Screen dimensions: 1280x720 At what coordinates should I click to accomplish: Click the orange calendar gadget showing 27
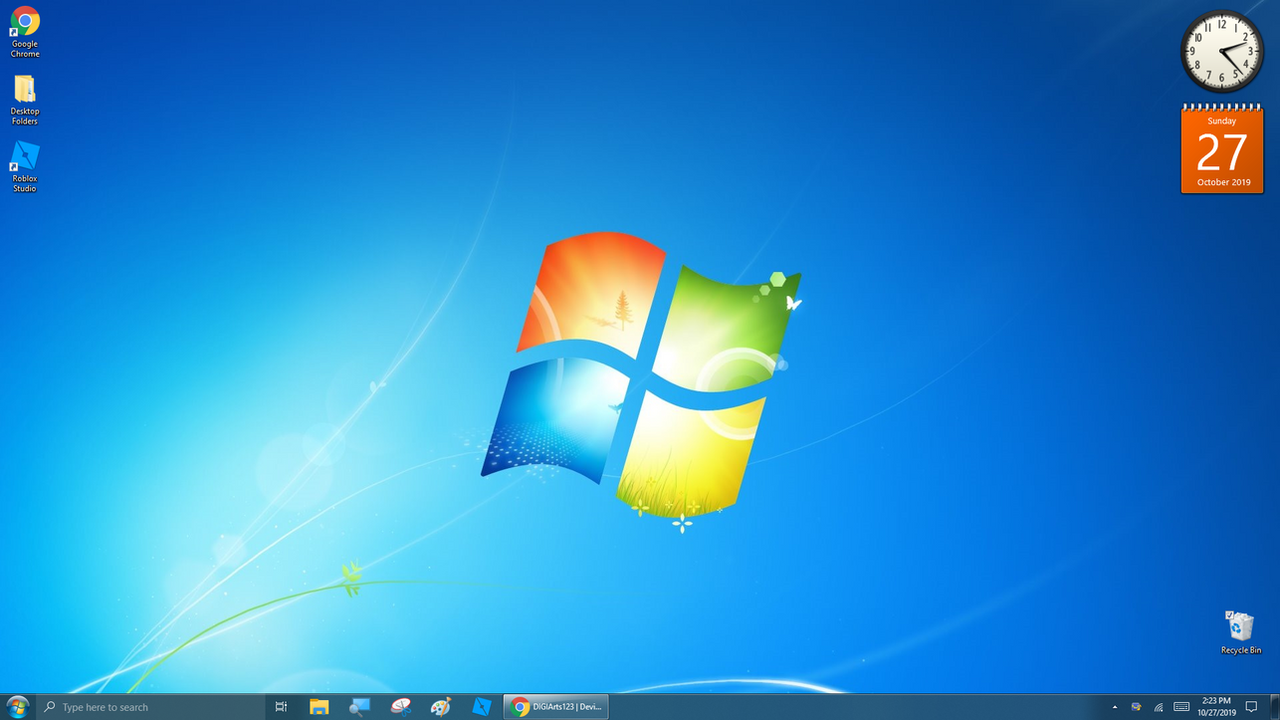[1222, 149]
